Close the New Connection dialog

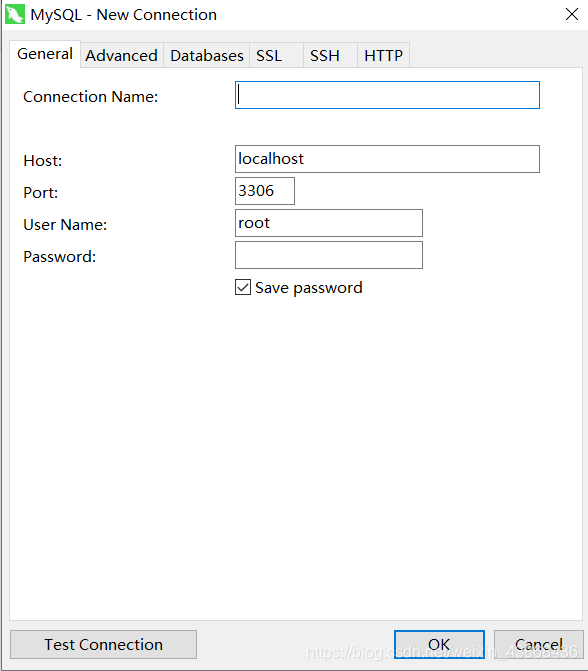pyautogui.click(x=572, y=14)
